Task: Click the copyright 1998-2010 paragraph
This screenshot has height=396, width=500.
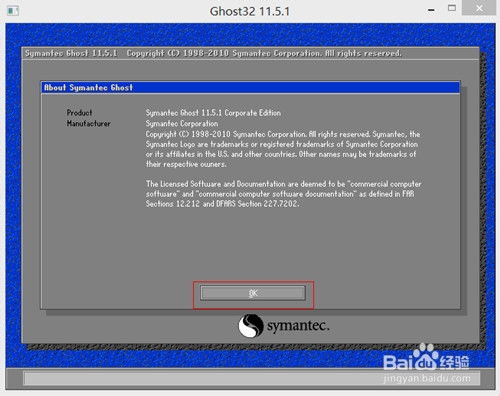Action: pyautogui.click(x=283, y=149)
